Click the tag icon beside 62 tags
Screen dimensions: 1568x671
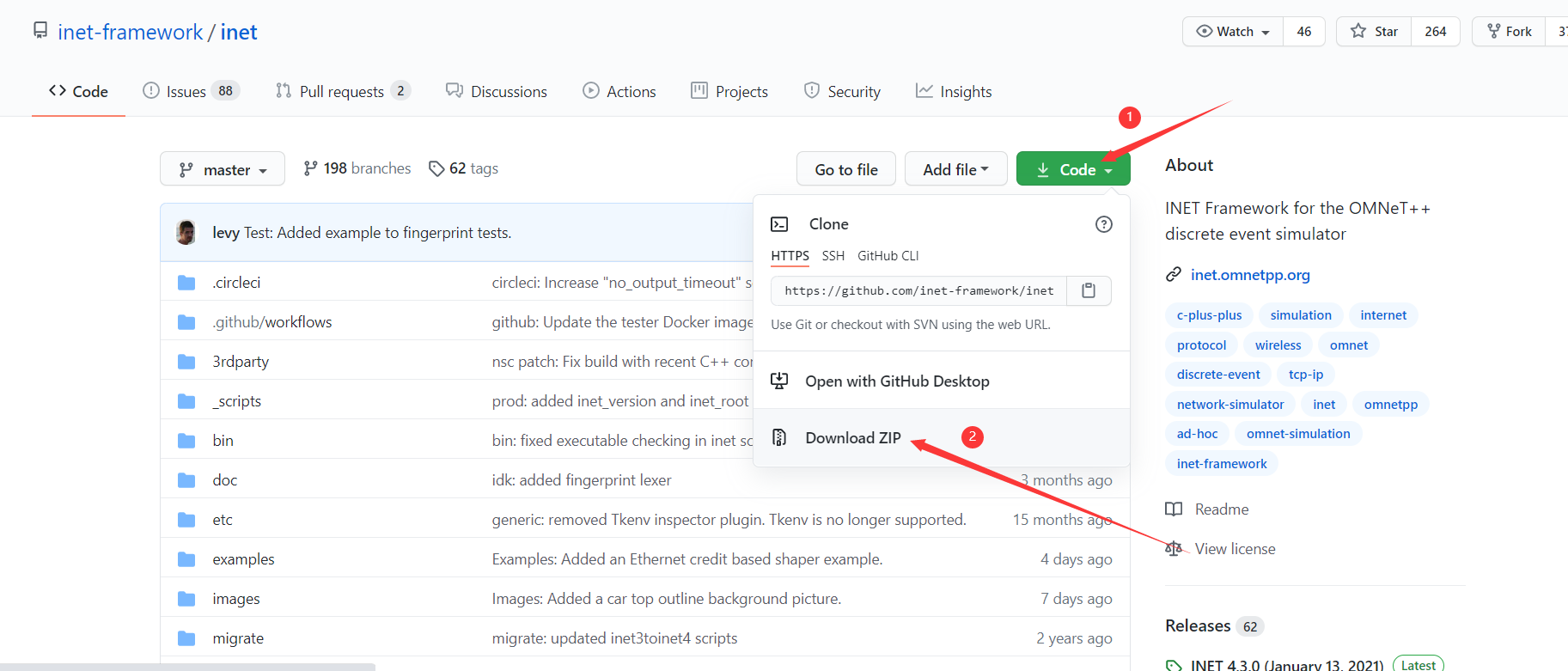pyautogui.click(x=436, y=168)
